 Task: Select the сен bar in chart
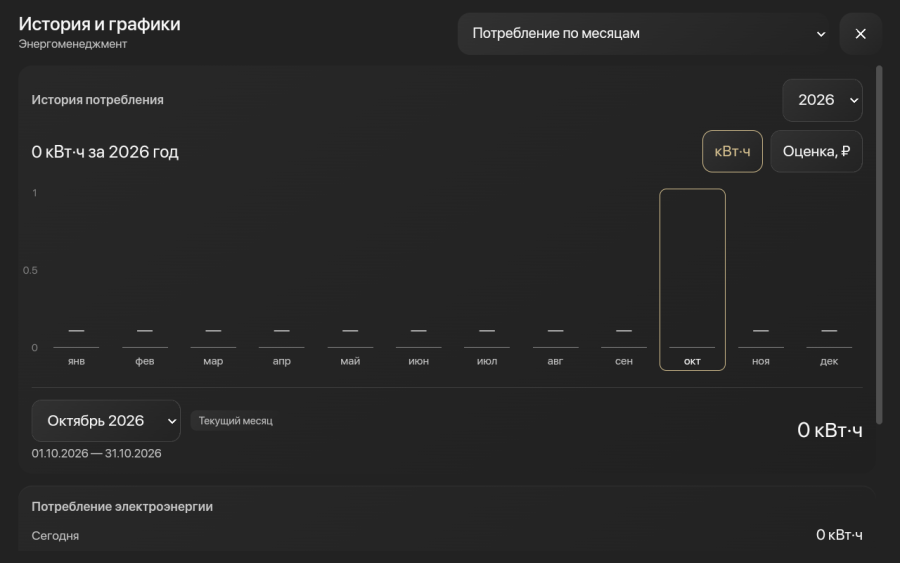[x=624, y=279]
